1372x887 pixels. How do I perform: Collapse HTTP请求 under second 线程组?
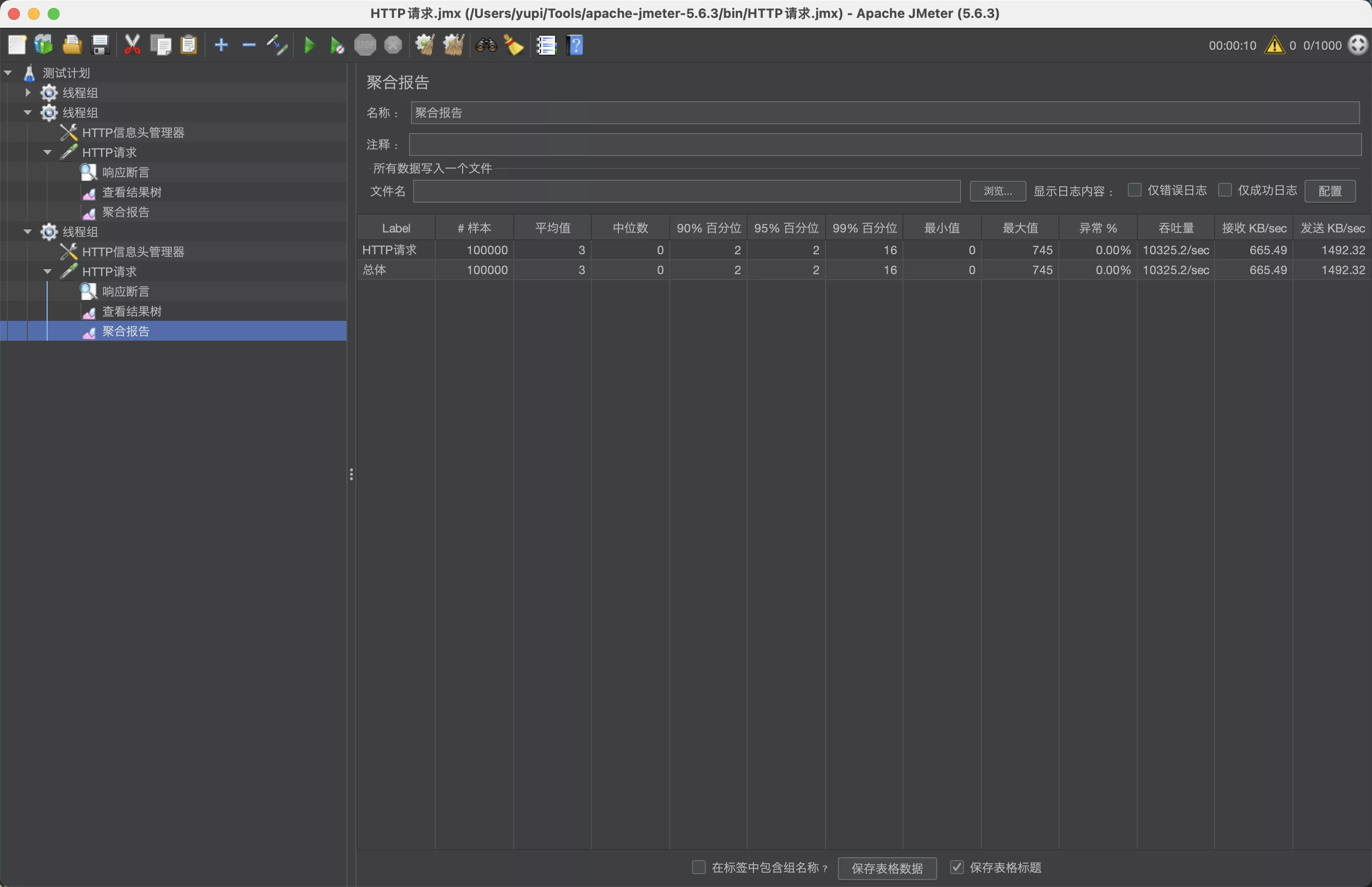(x=48, y=152)
